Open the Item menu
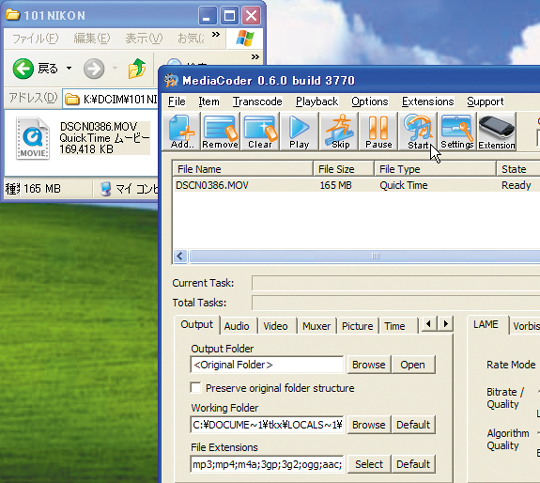The height and width of the screenshot is (483, 540). (x=209, y=101)
